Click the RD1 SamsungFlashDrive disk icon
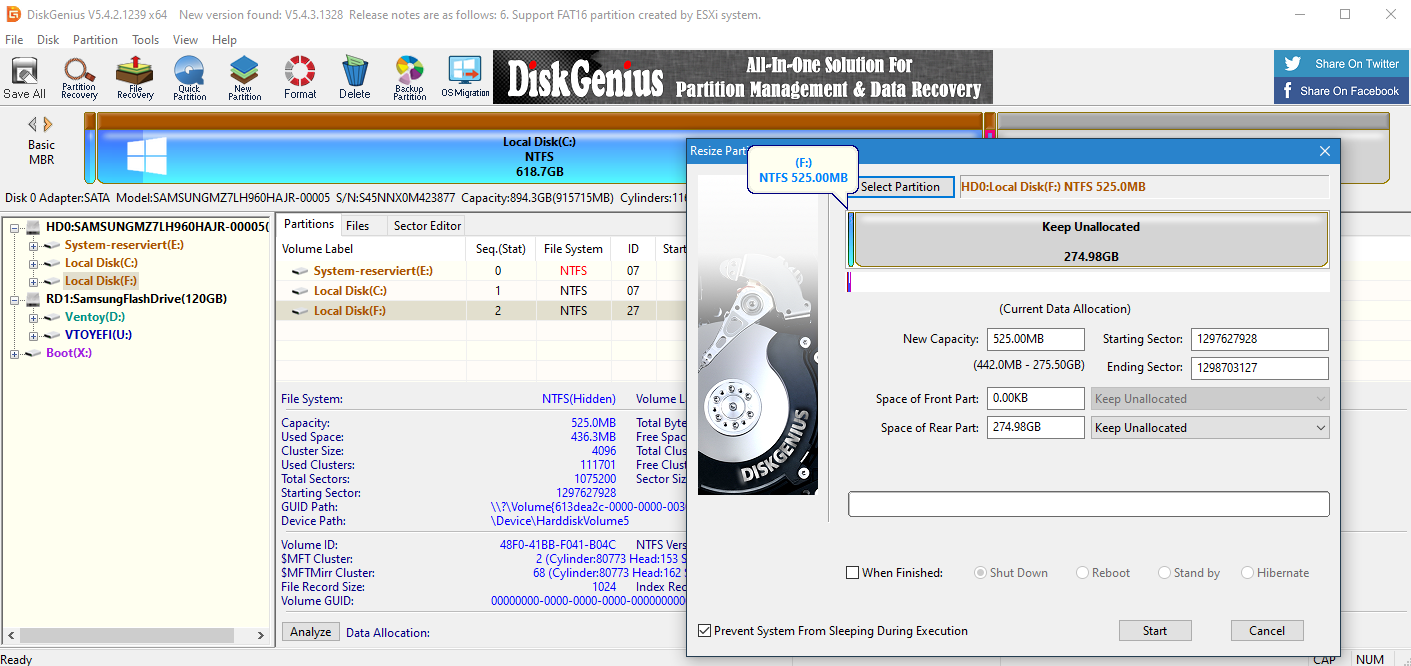Image resolution: width=1411 pixels, height=666 pixels. [34, 299]
